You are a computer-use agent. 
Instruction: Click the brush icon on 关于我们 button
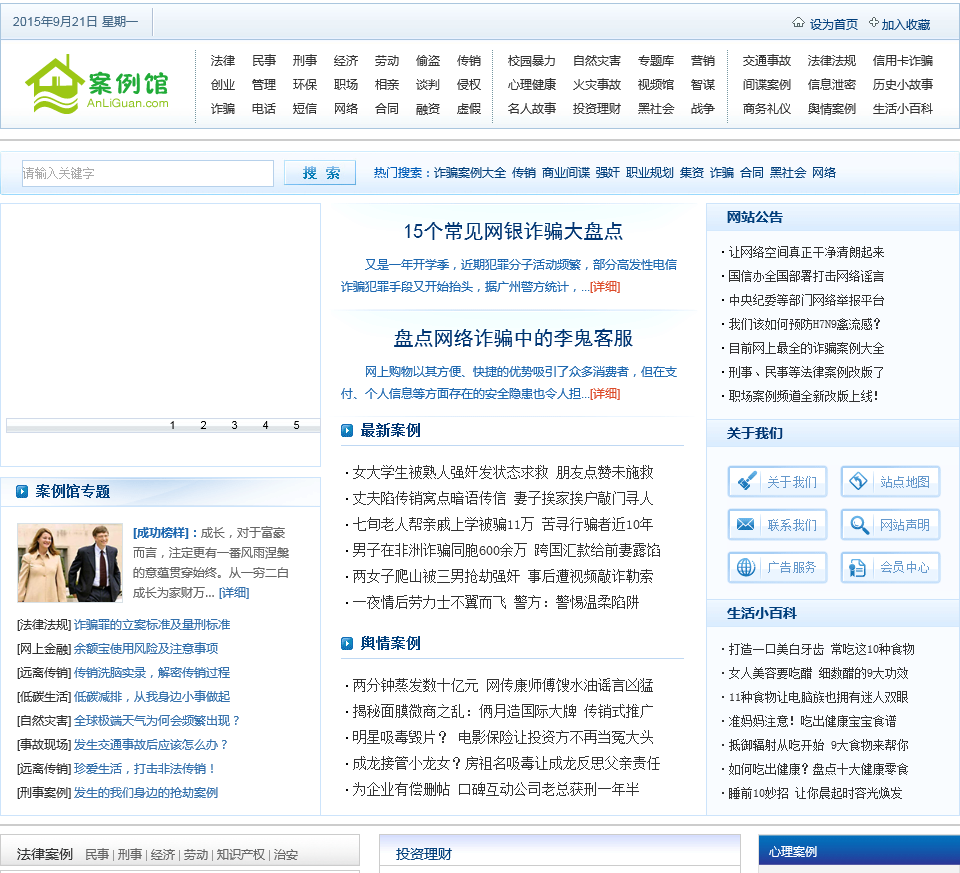click(x=746, y=481)
